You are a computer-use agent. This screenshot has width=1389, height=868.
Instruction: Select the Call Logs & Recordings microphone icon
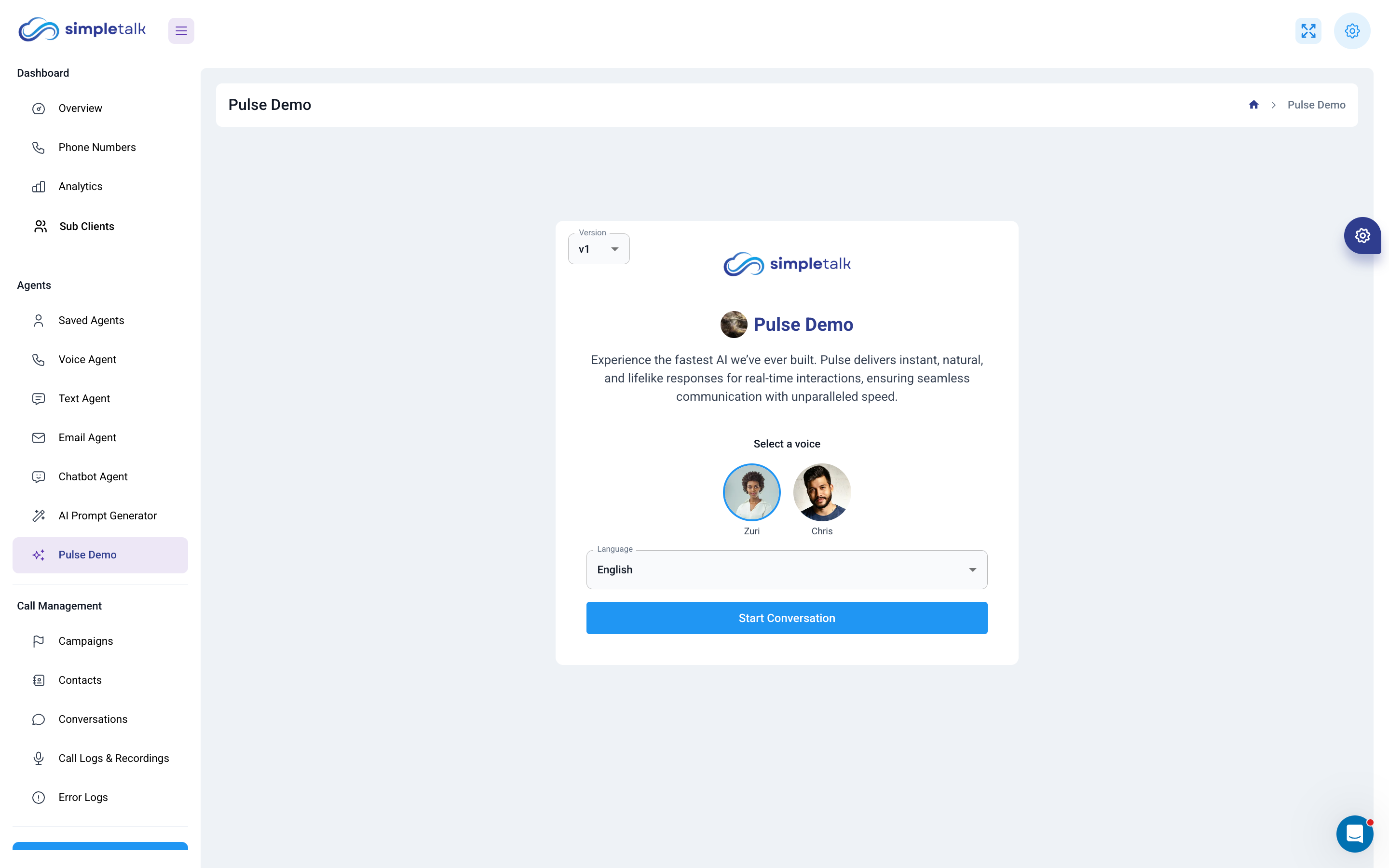coord(39,758)
